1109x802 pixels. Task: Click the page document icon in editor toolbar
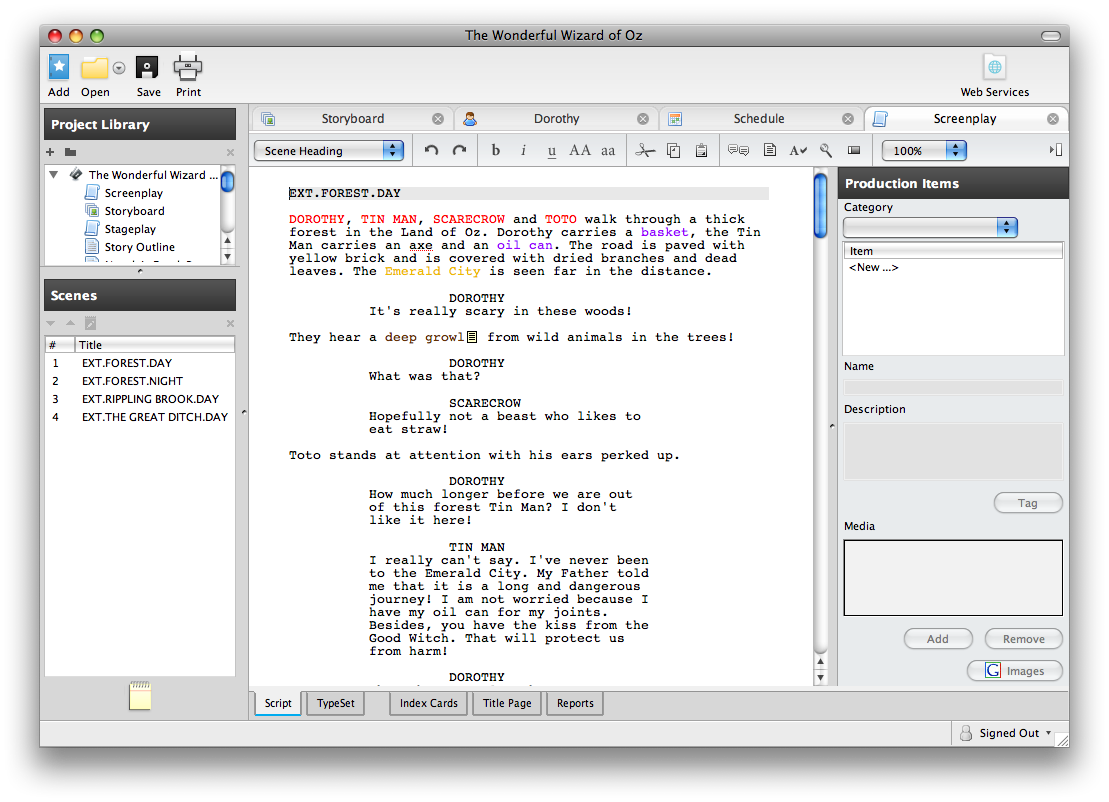(770, 150)
